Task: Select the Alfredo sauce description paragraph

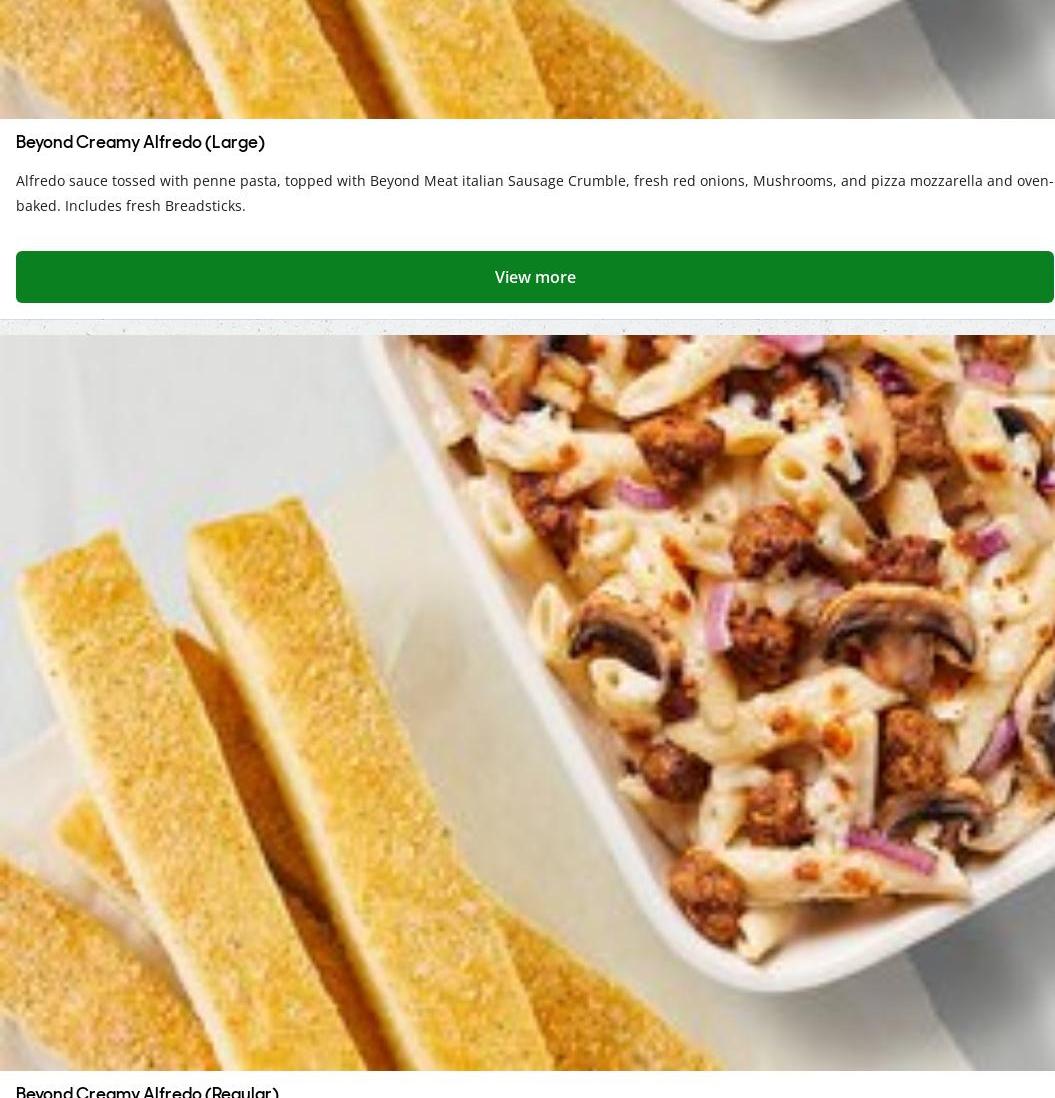Action: pos(534,193)
